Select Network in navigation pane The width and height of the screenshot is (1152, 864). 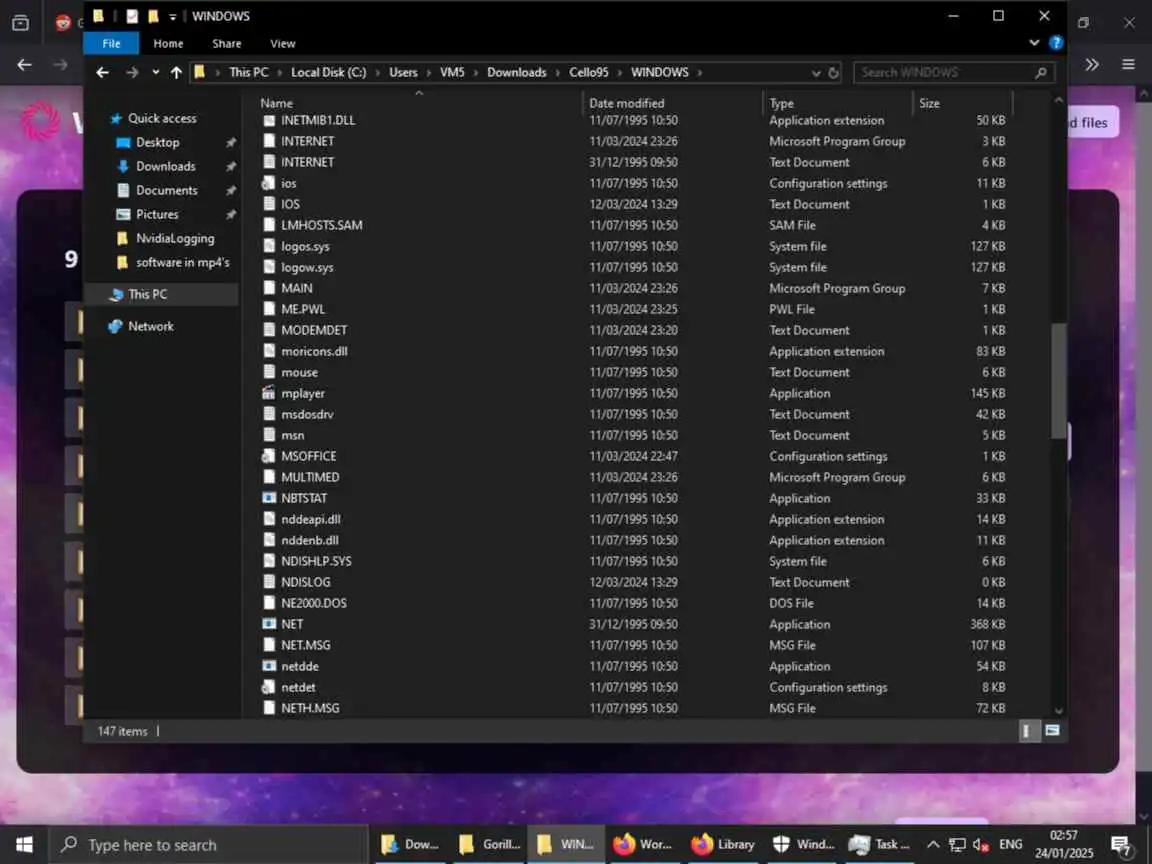click(150, 326)
